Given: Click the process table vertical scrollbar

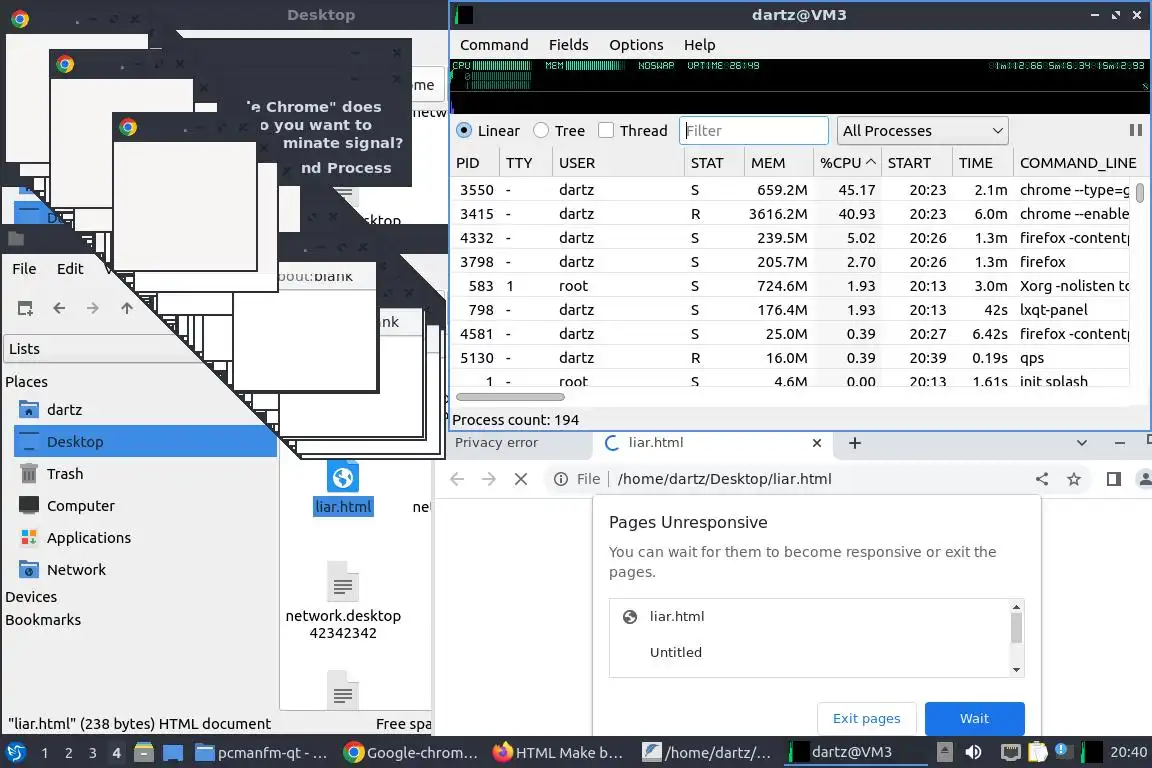Looking at the screenshot, I should pos(1140,193).
